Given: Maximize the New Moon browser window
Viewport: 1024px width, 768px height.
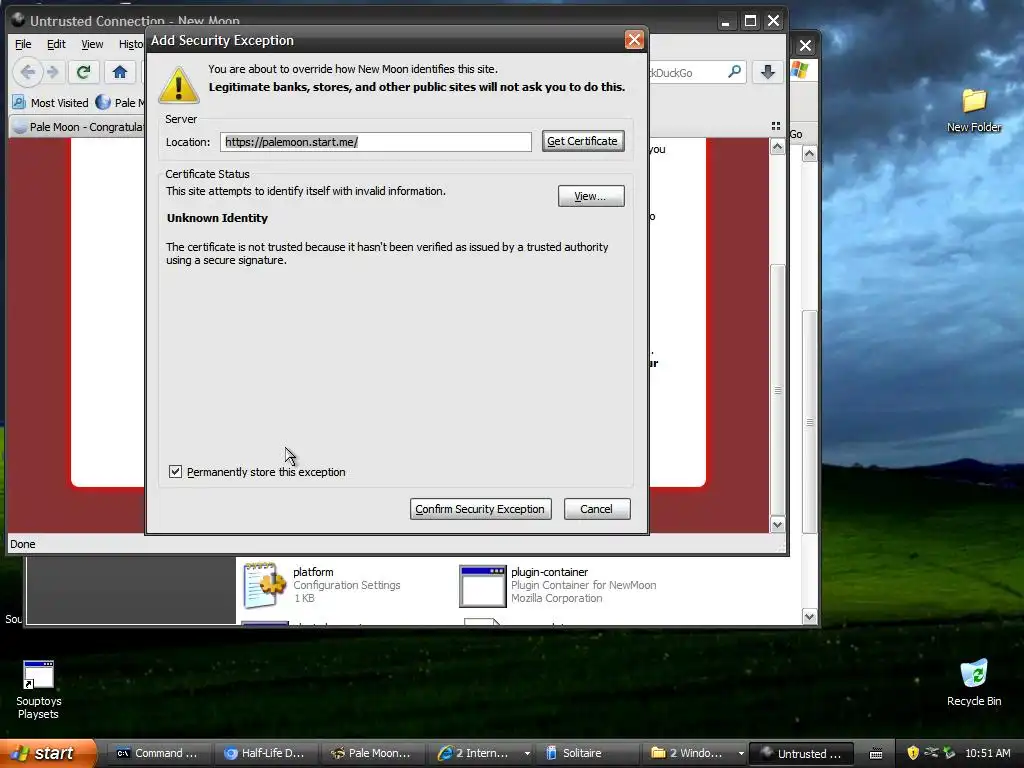Looking at the screenshot, I should tap(750, 21).
